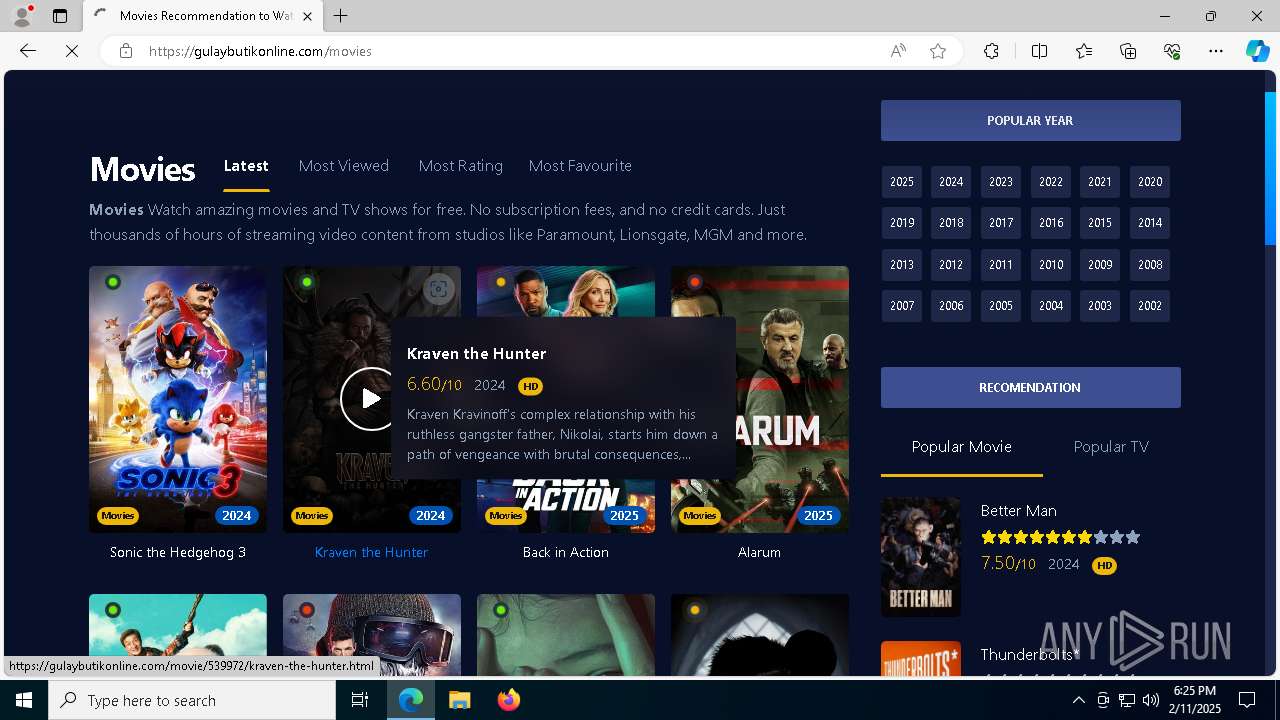The height and width of the screenshot is (720, 1280).
Task: Switch to the Latest tab
Action: pos(246,166)
